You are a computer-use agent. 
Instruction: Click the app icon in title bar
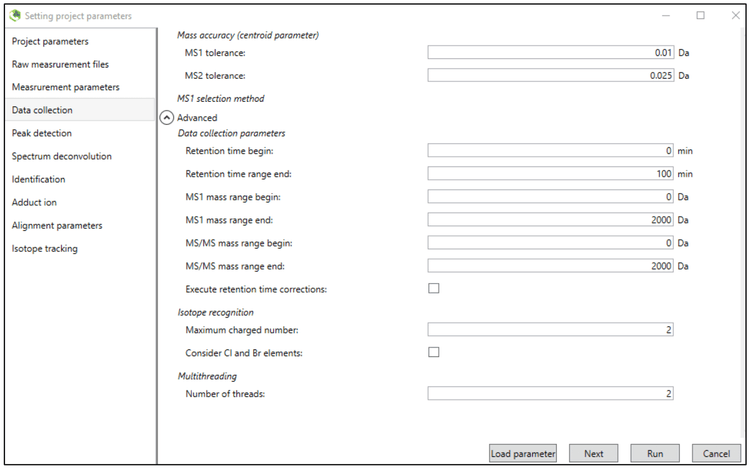(16, 16)
